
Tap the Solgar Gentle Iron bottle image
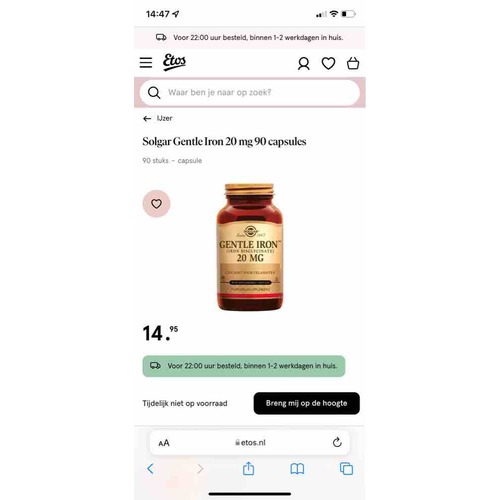pyautogui.click(x=250, y=247)
